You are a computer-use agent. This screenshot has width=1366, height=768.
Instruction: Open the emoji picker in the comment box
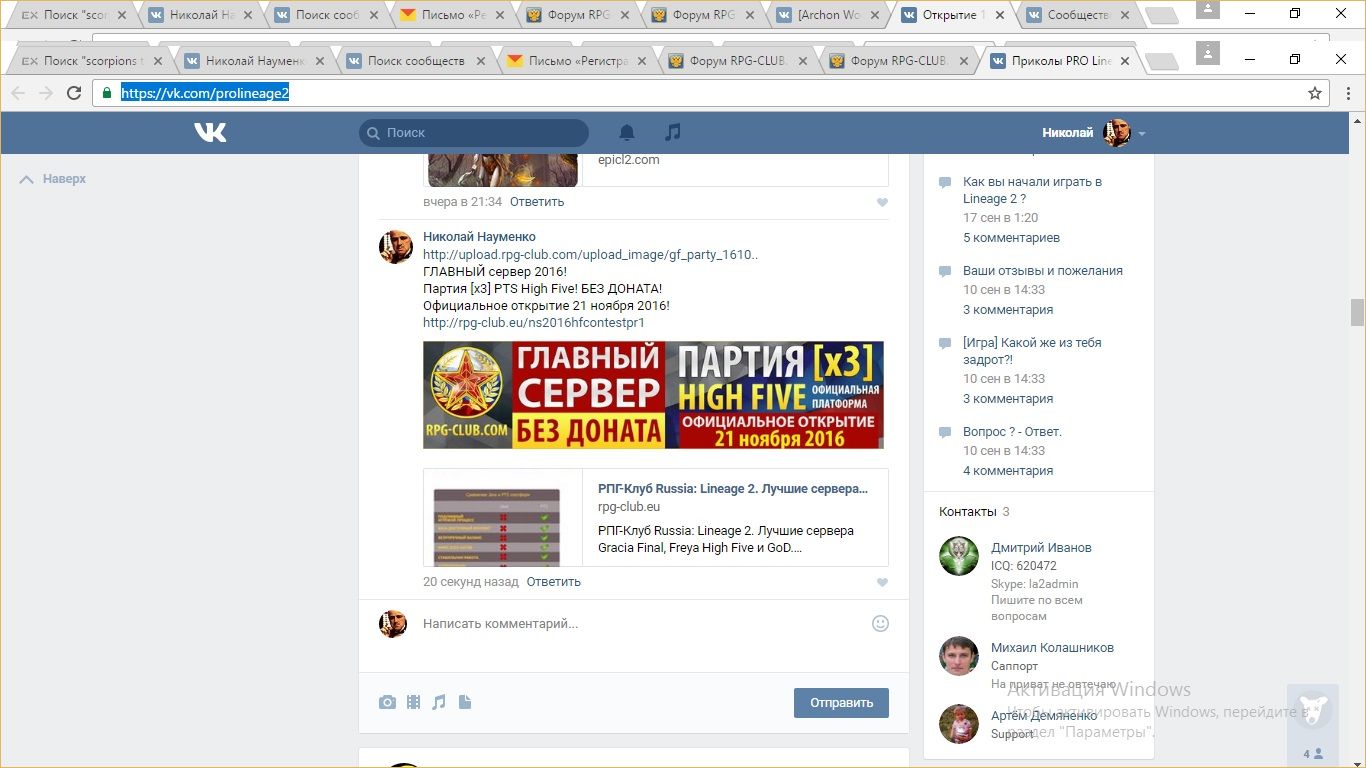coord(880,623)
